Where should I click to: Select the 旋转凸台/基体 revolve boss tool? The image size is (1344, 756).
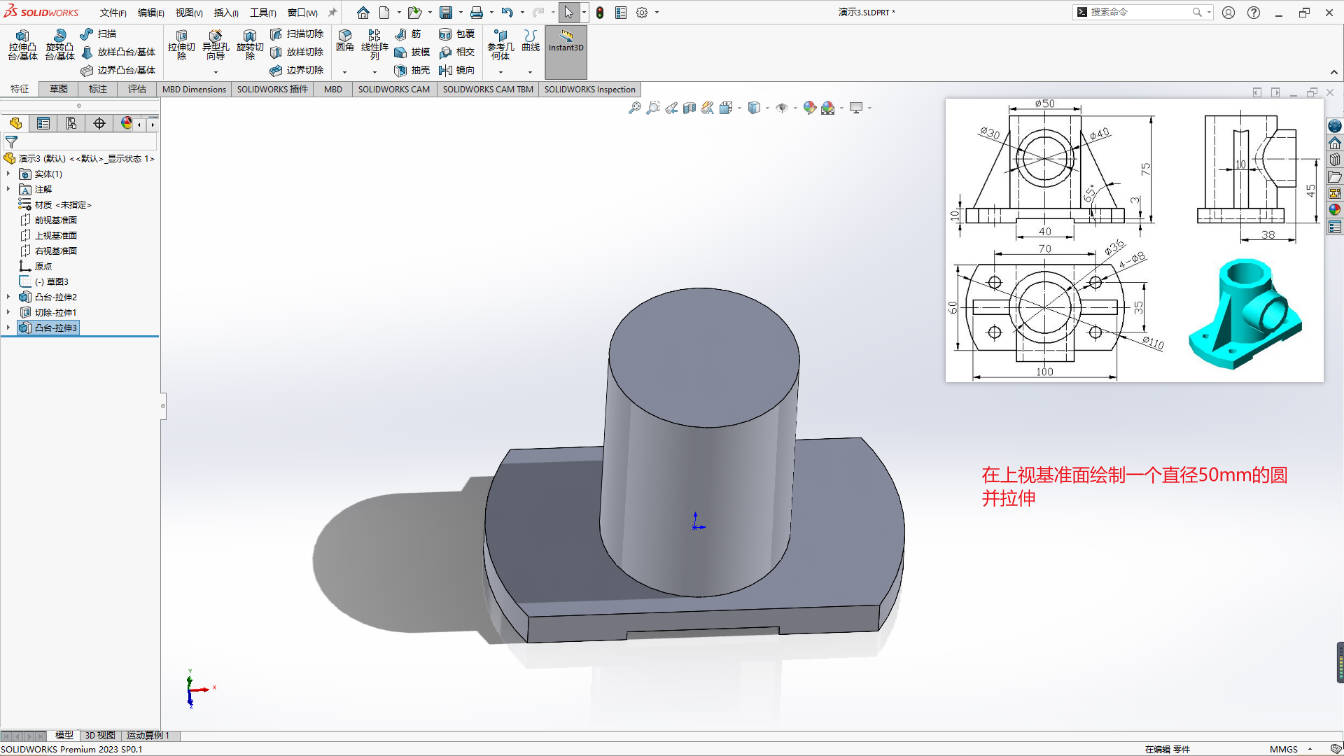coord(59,45)
